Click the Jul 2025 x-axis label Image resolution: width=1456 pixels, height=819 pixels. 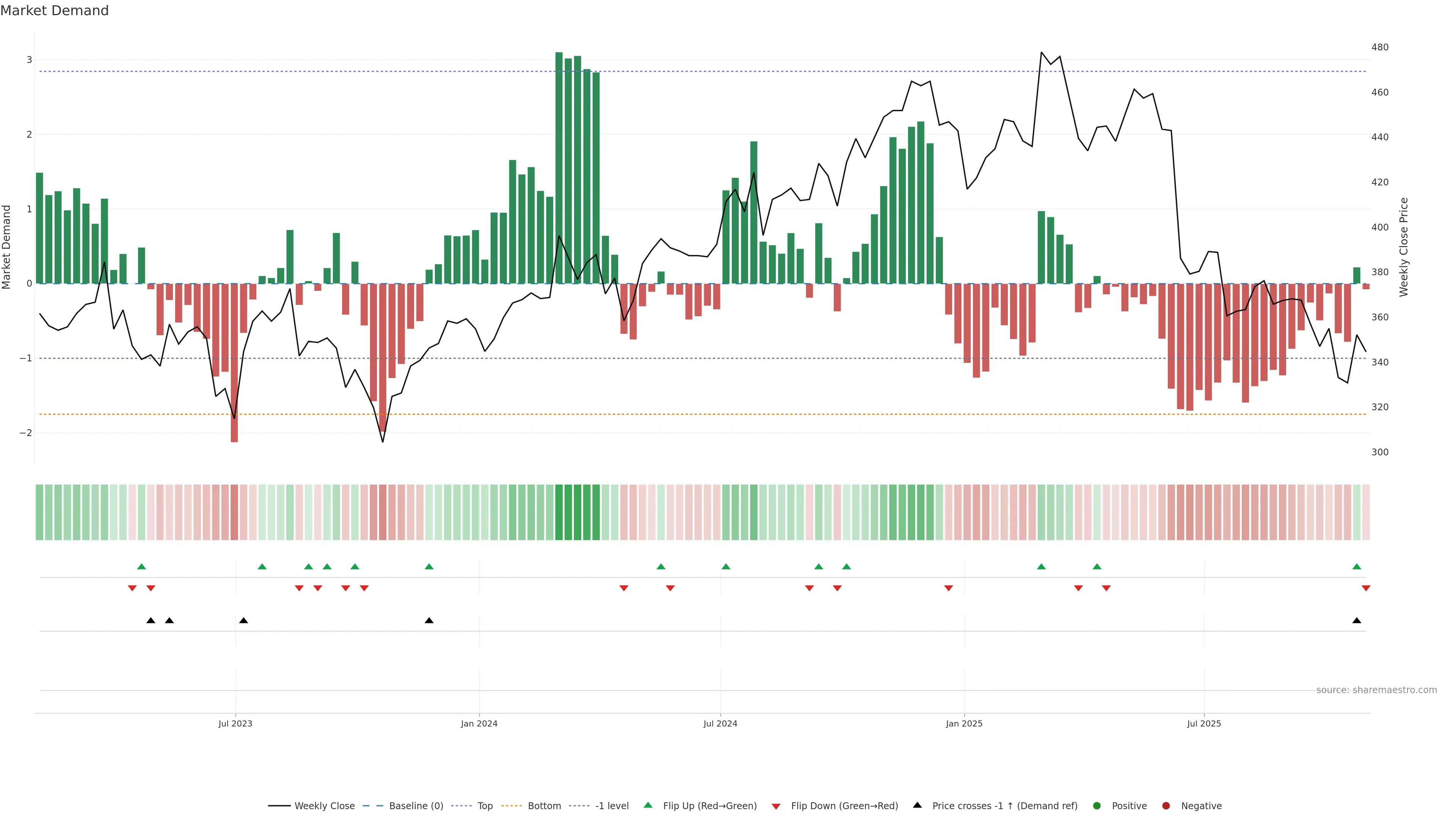[x=1204, y=723]
